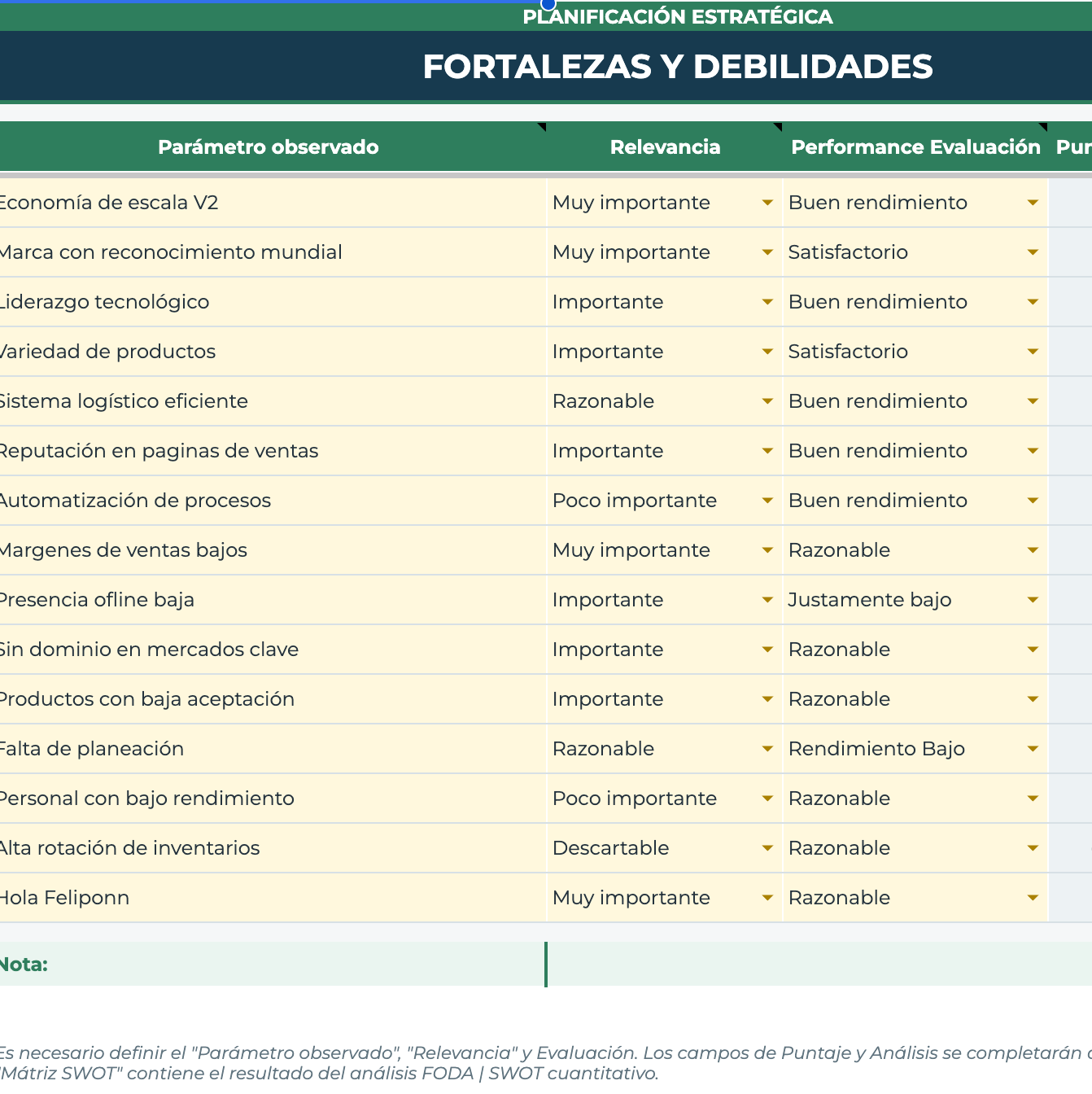Screen dimensions: 1092x1094
Task: Click the italic instructions text below Nota
Action: click(x=546, y=1063)
